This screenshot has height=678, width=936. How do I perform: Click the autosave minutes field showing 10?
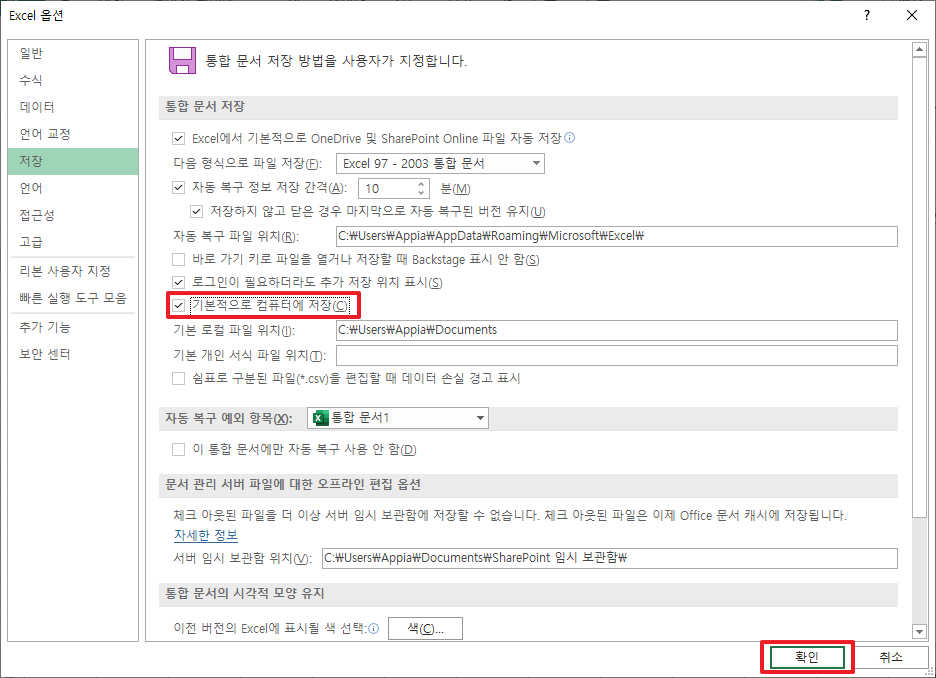click(387, 189)
